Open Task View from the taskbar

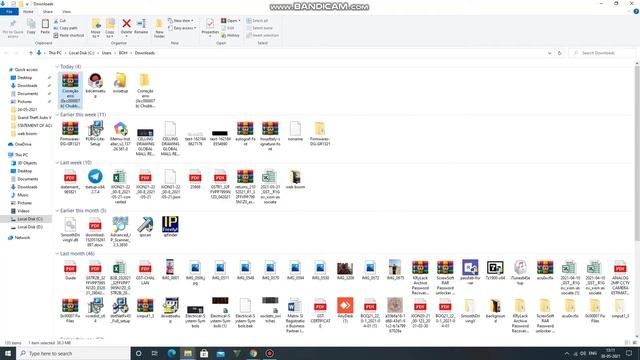coord(155,353)
